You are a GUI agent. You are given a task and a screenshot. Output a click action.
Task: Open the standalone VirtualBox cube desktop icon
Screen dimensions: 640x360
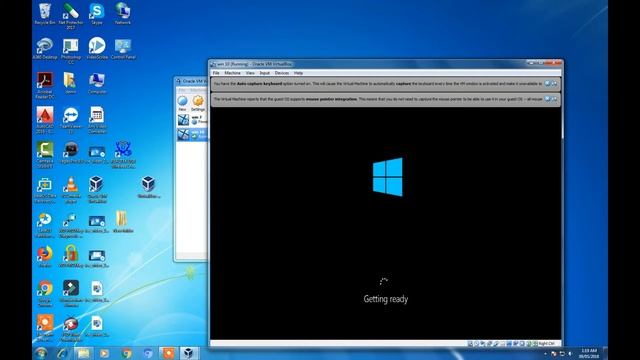tap(149, 188)
